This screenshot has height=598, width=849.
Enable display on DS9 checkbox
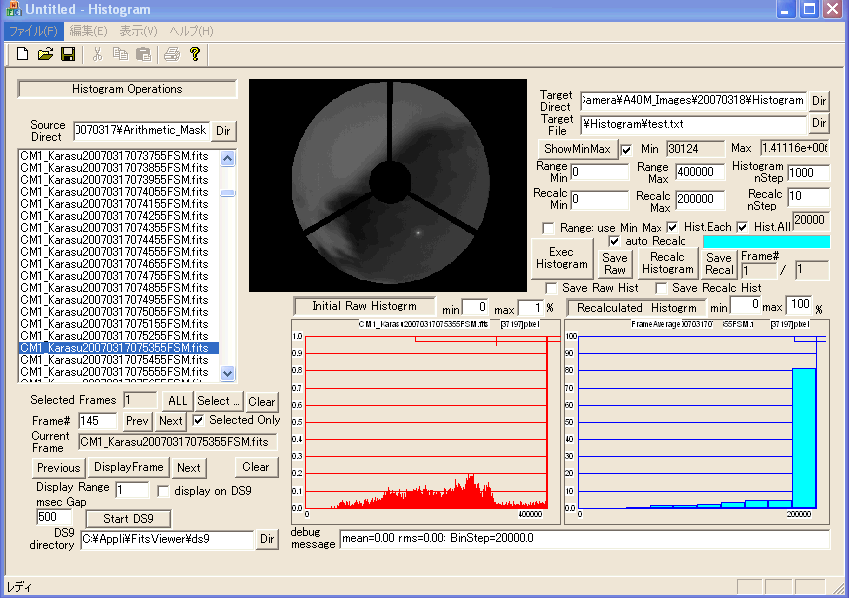164,491
